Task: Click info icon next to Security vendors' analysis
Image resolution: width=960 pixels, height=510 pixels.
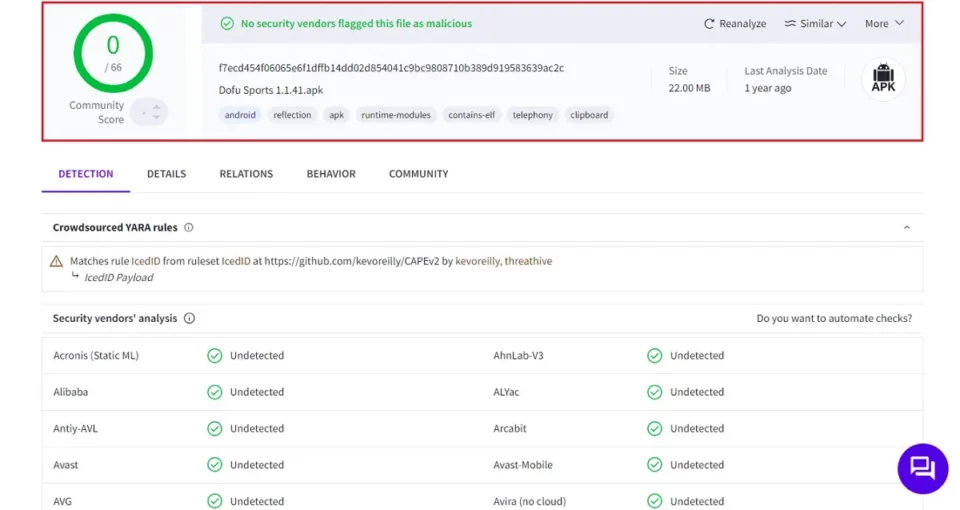Action: pyautogui.click(x=189, y=318)
